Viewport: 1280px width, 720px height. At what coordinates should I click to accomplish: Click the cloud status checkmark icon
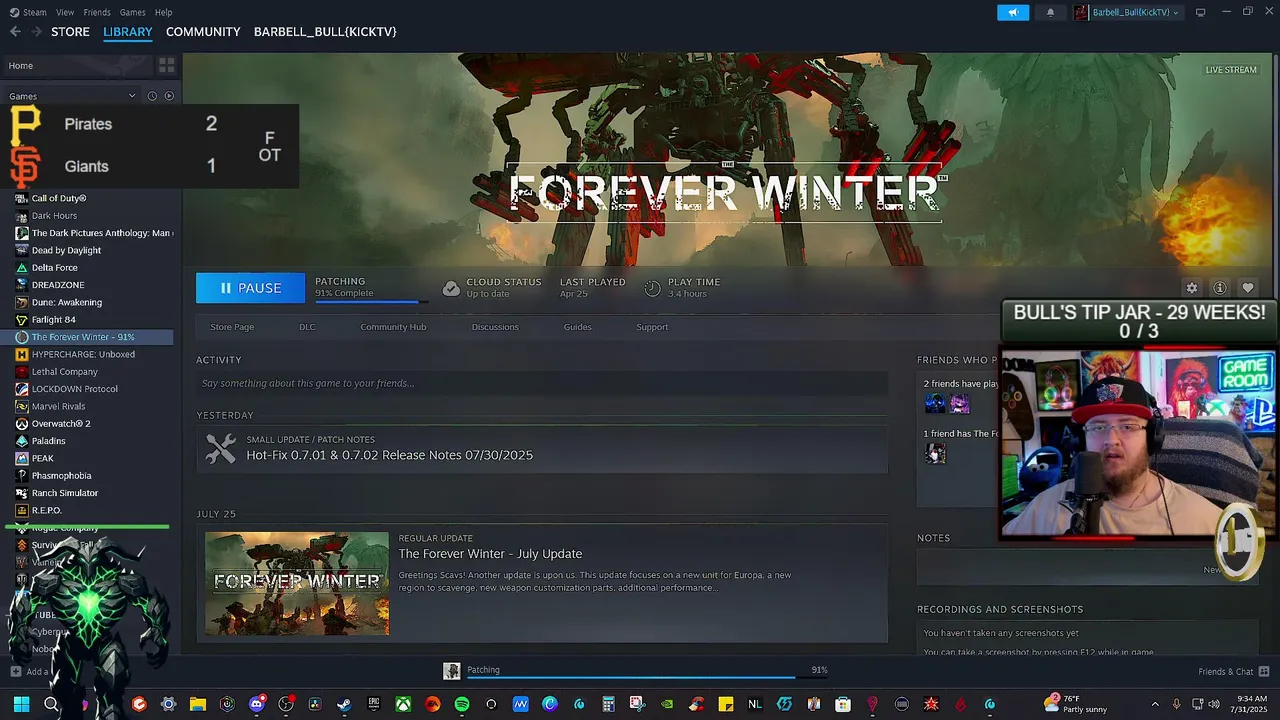[451, 288]
